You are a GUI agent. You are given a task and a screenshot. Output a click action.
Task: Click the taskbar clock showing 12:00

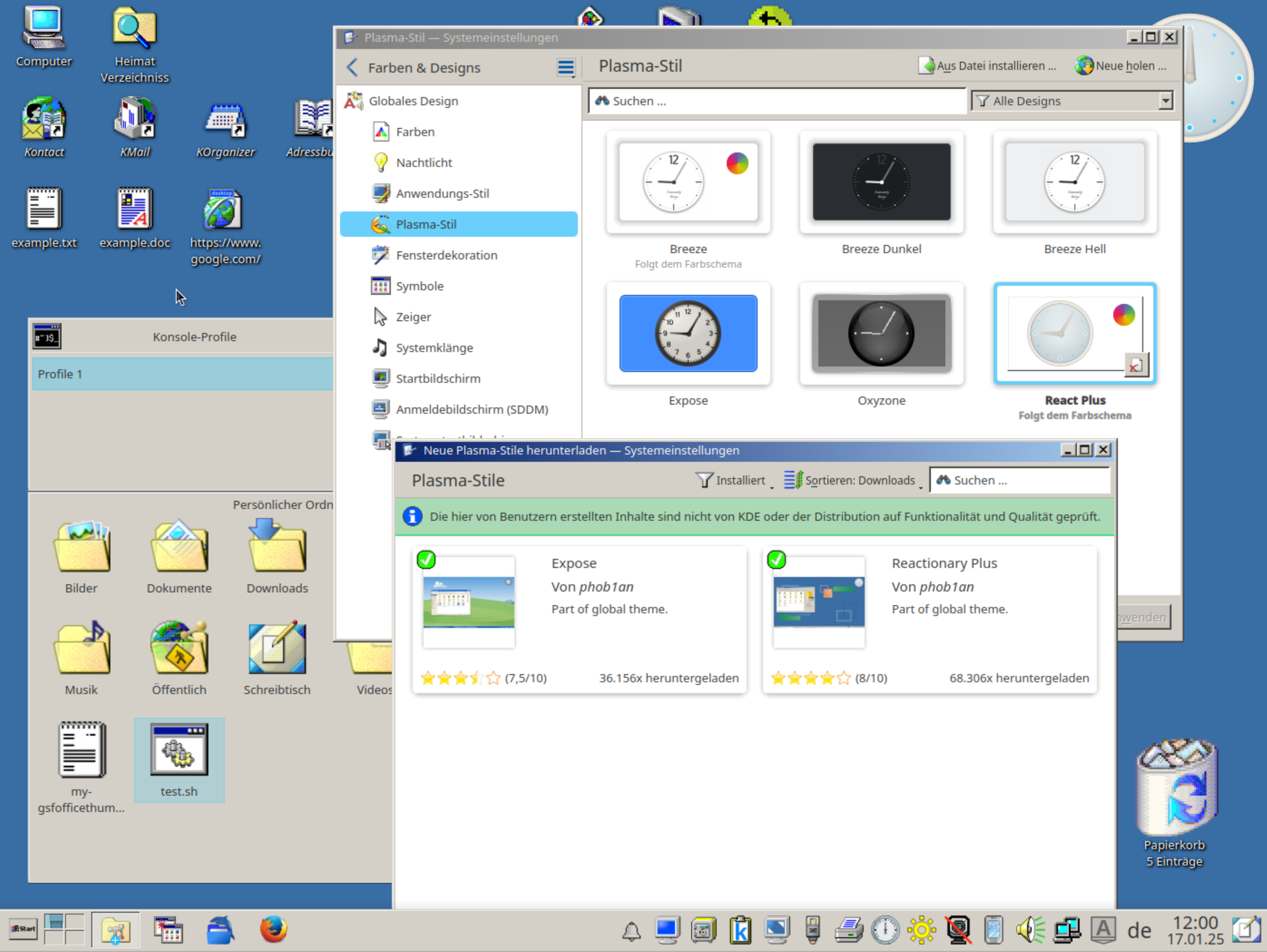tap(1196, 930)
